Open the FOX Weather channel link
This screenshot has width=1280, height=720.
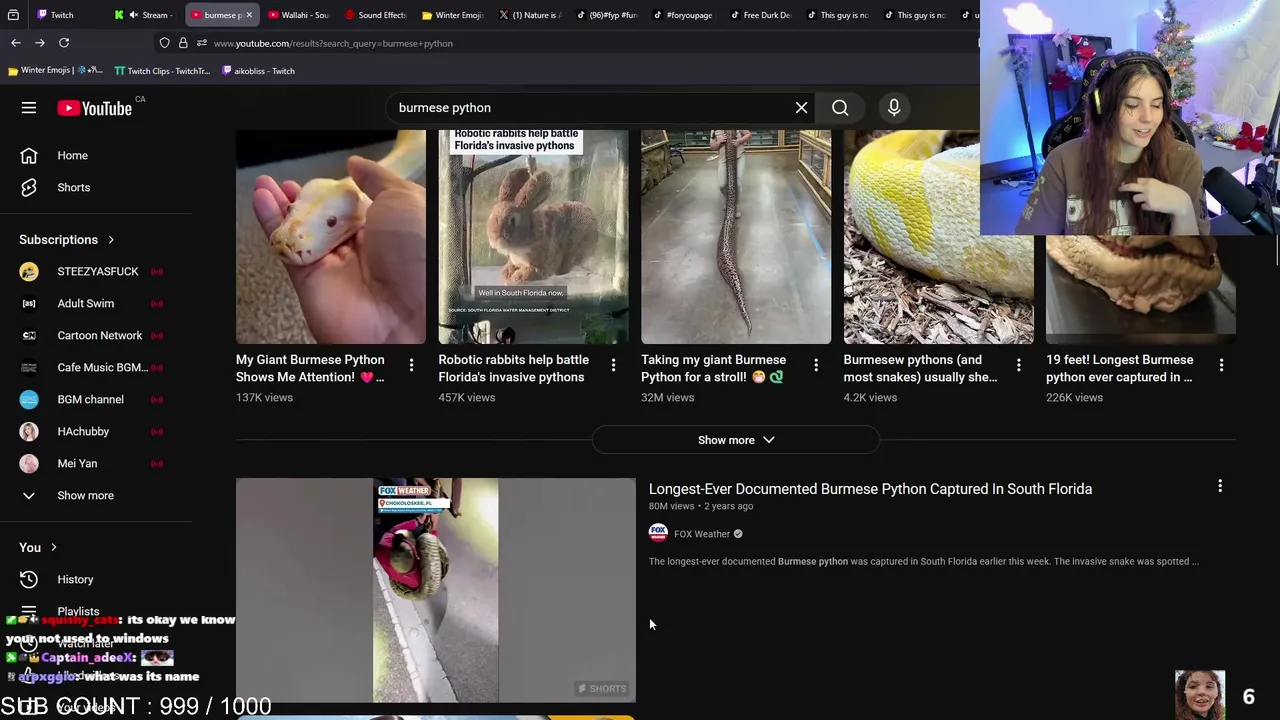click(702, 534)
